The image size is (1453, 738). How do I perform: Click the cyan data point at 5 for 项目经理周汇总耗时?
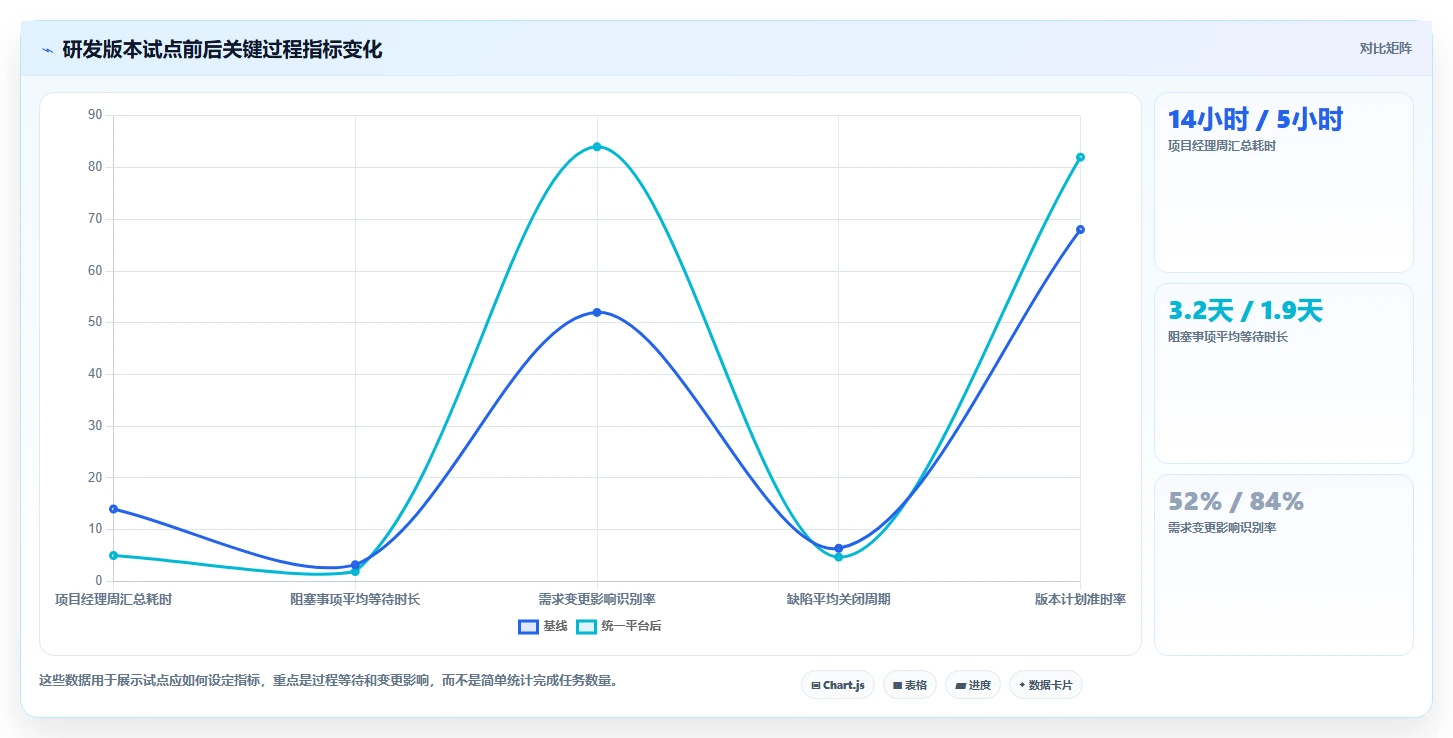coord(113,555)
